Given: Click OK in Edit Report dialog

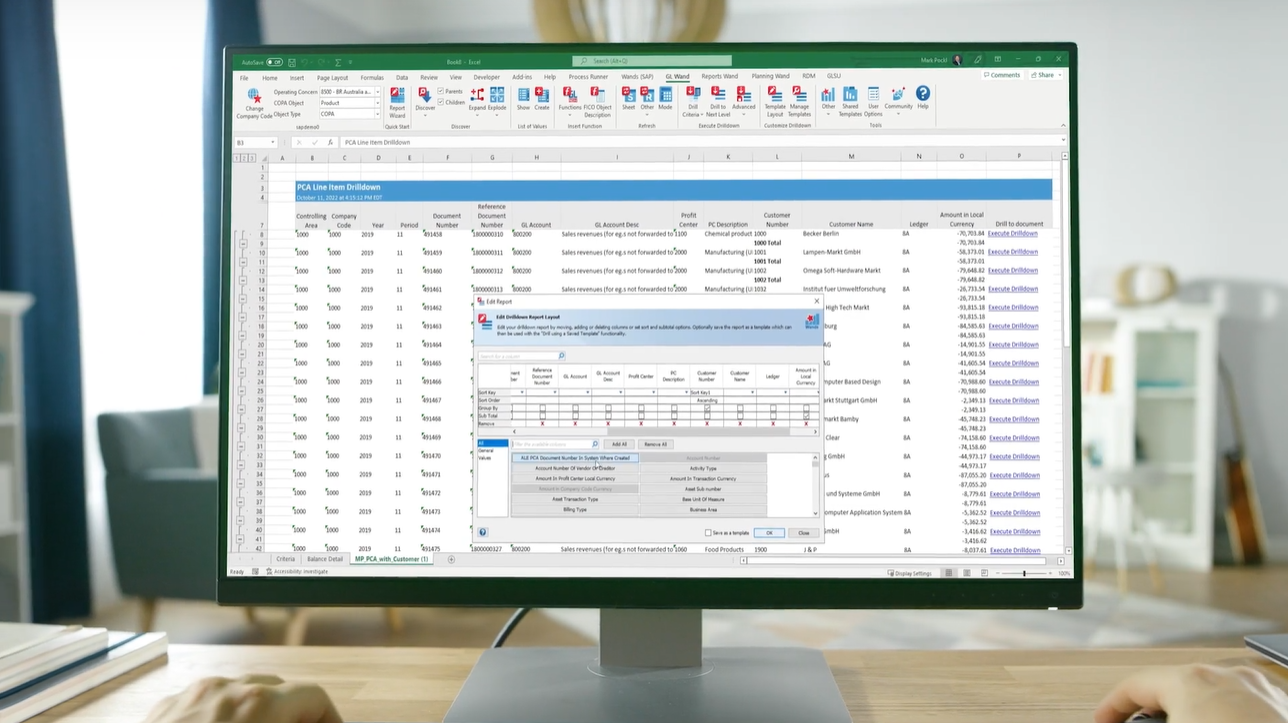Looking at the screenshot, I should (x=768, y=533).
